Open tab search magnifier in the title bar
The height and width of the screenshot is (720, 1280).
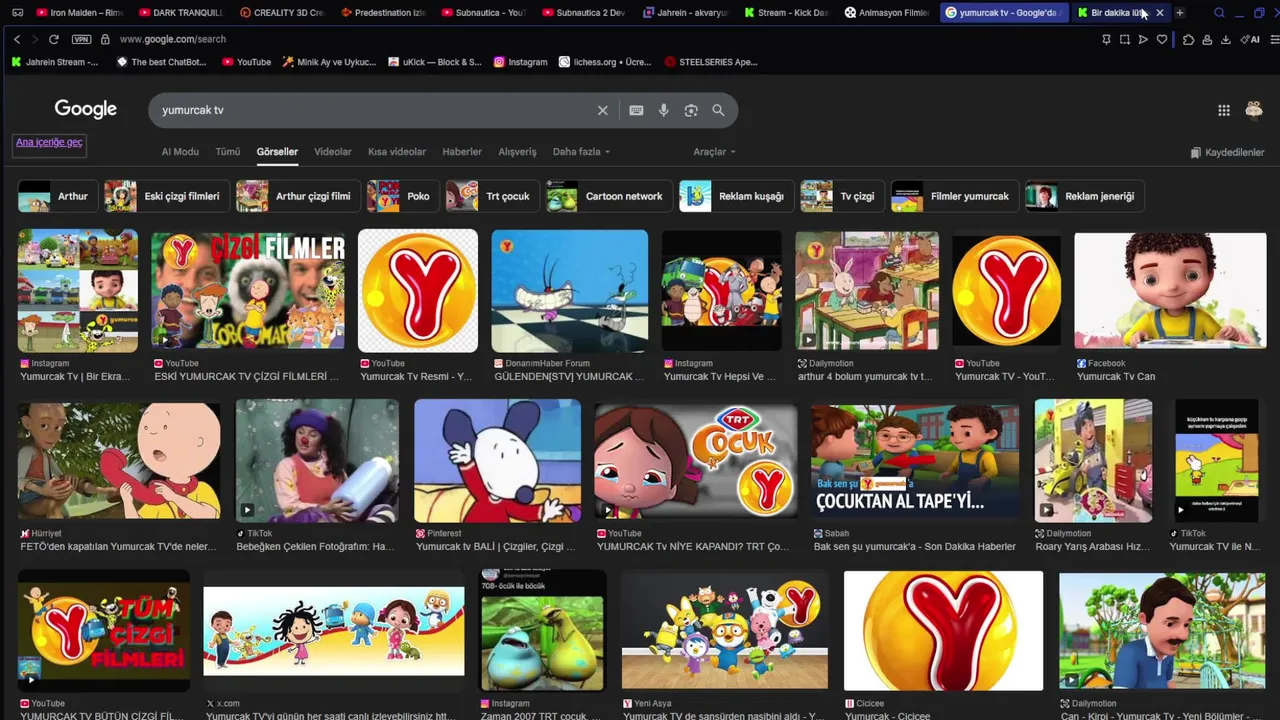click(1219, 13)
